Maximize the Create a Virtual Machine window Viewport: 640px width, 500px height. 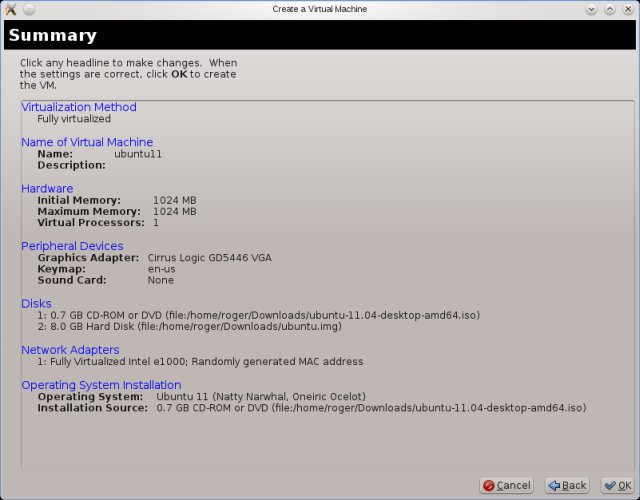click(x=610, y=9)
